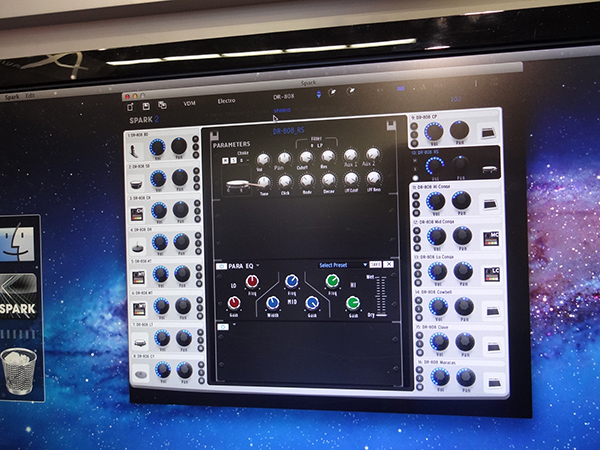Open effect type dropdown on empty slot
This screenshot has height=450, width=600.
pyautogui.click(x=234, y=325)
